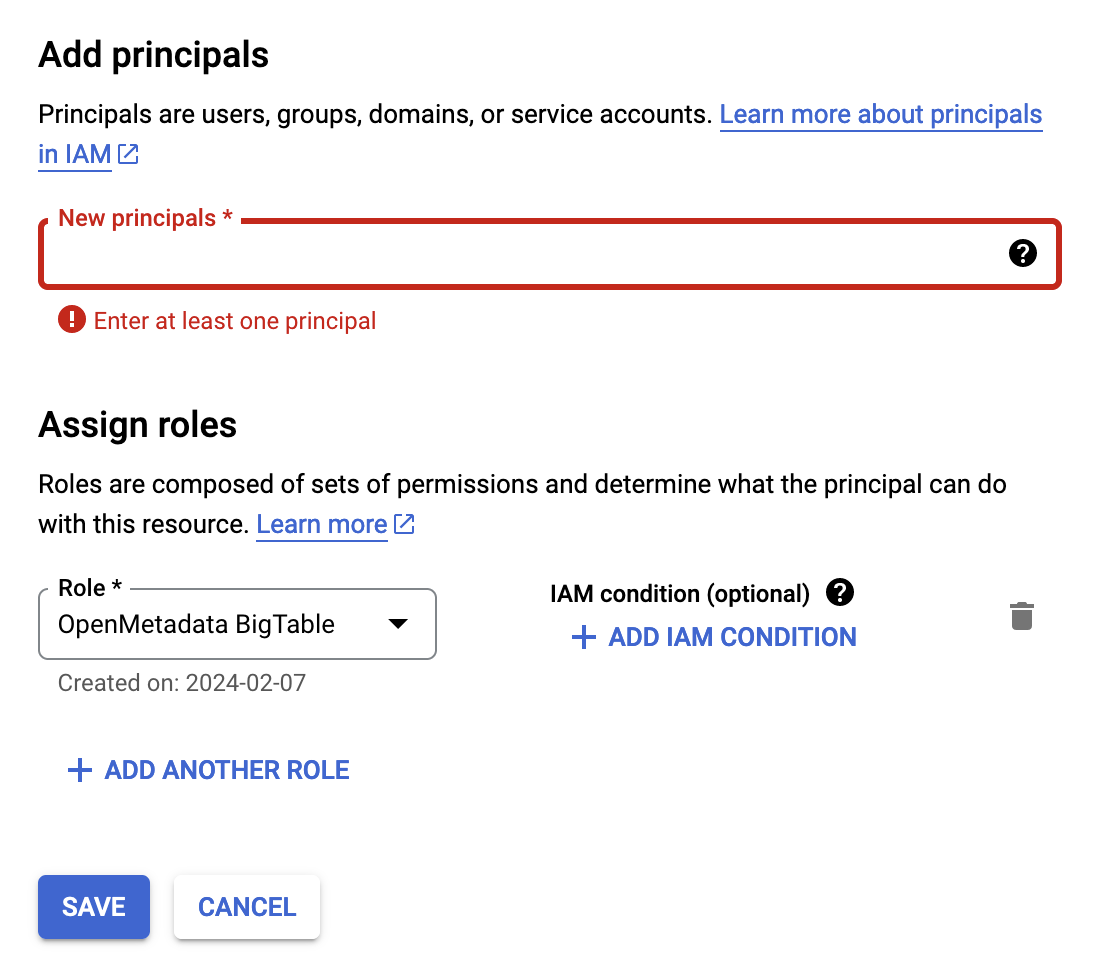
Task: Open the New principals help tooltip
Action: point(1023,253)
